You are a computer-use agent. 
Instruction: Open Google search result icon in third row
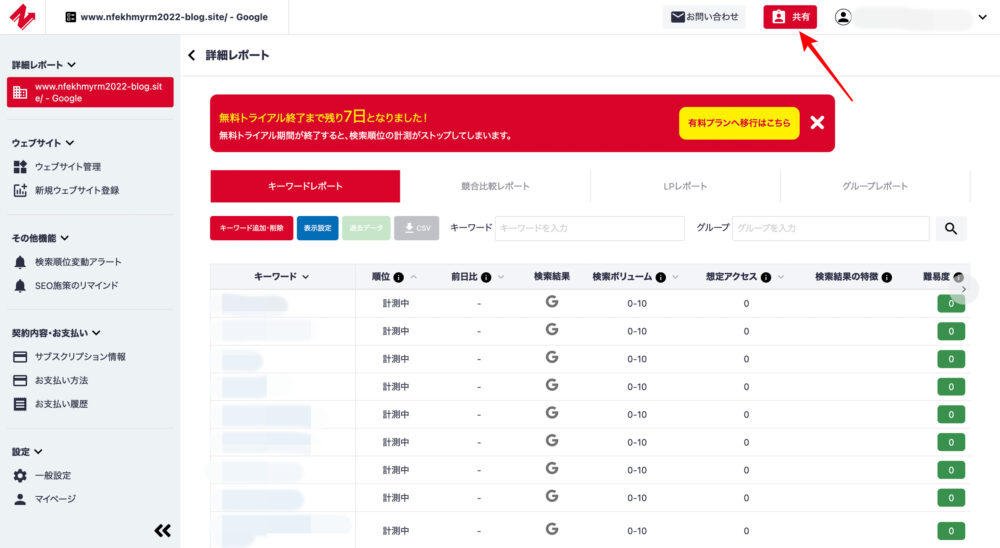[x=552, y=357]
